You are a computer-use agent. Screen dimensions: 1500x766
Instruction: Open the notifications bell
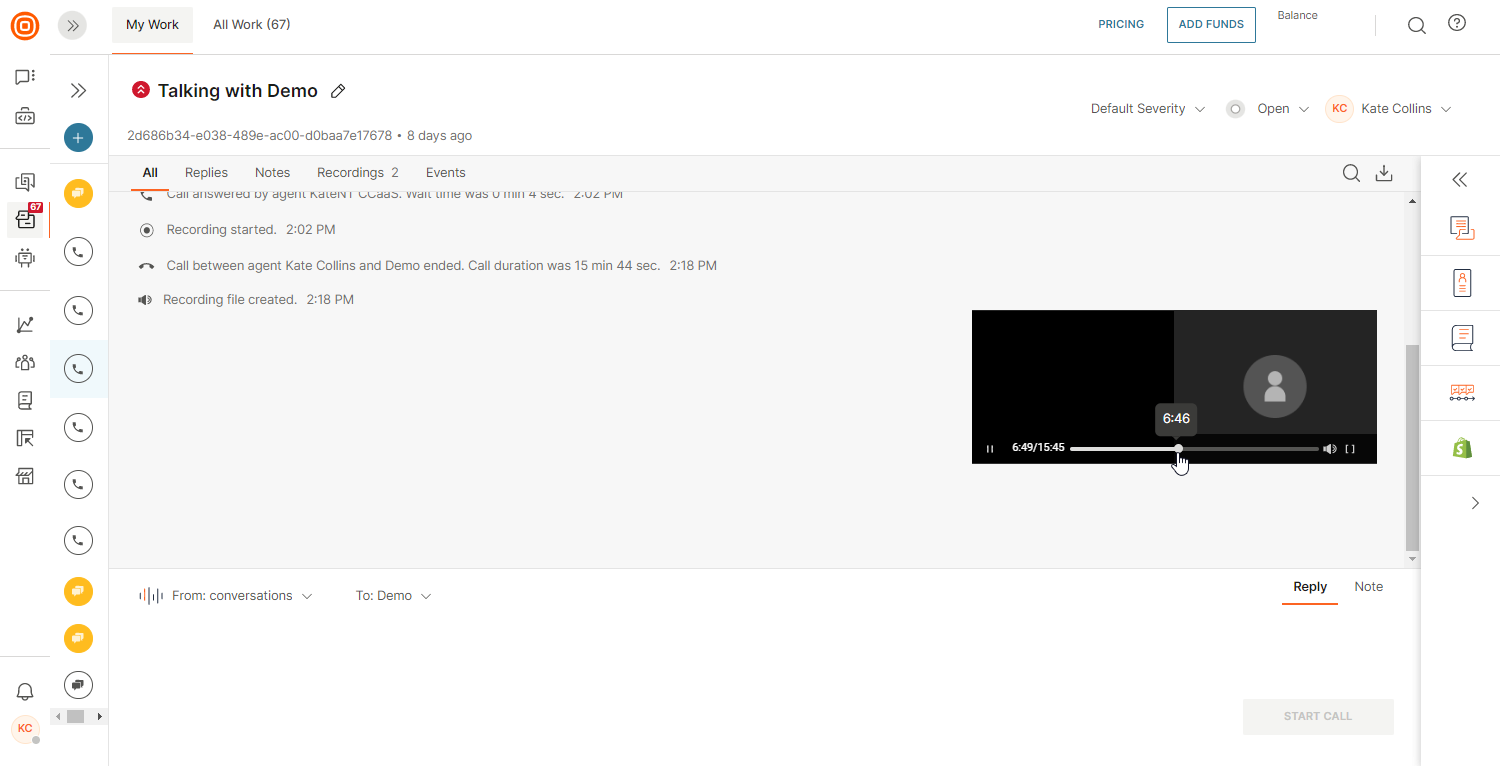coord(25,691)
